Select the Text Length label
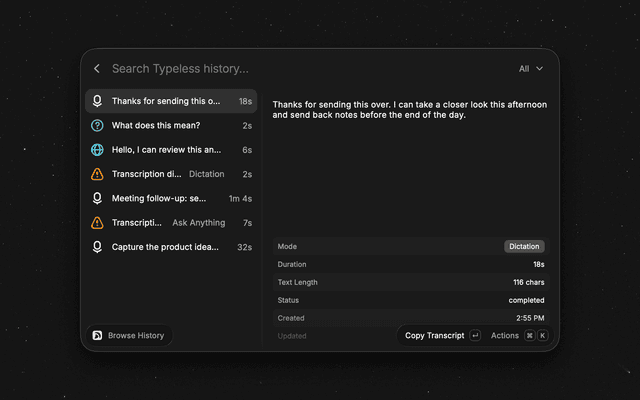640x400 pixels. [298, 282]
